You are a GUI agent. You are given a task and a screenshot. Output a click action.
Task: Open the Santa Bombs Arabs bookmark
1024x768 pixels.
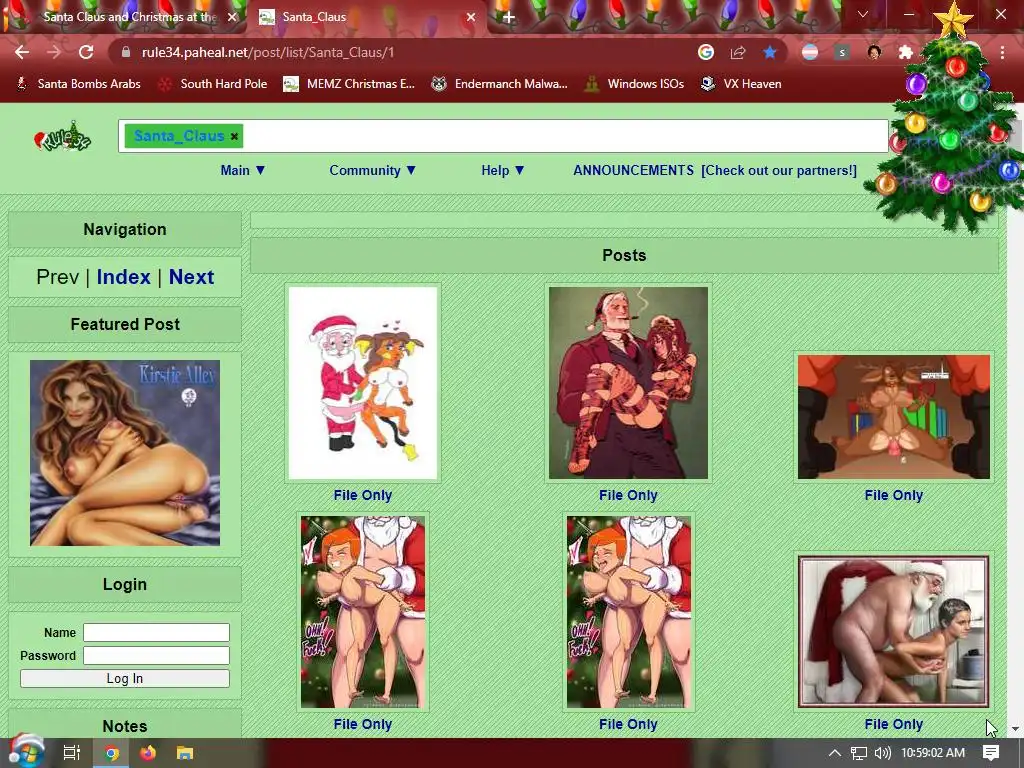coord(78,84)
